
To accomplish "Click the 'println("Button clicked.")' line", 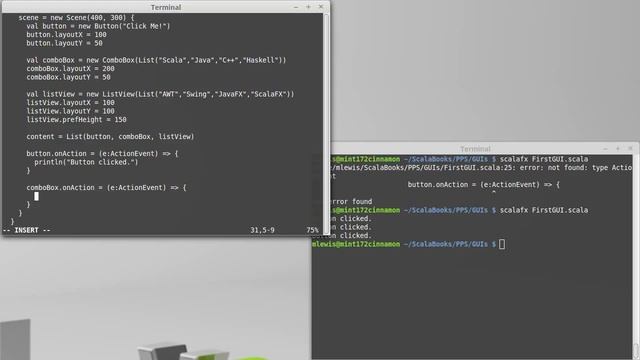I will [x=86, y=162].
